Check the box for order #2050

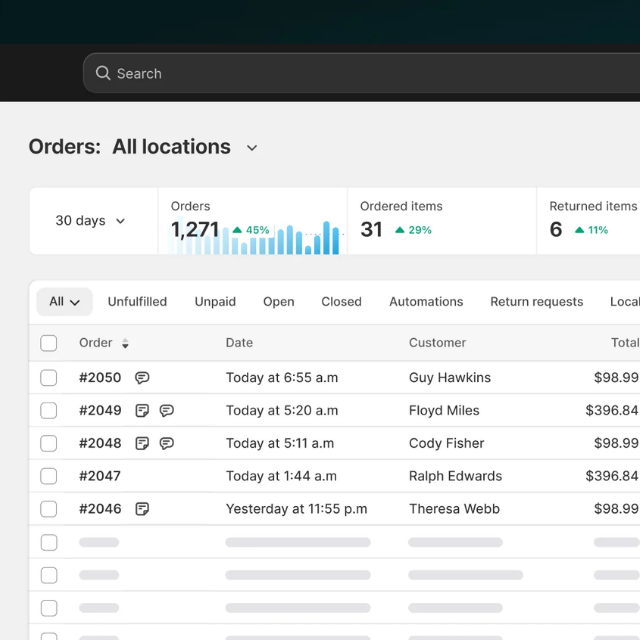(x=49, y=378)
